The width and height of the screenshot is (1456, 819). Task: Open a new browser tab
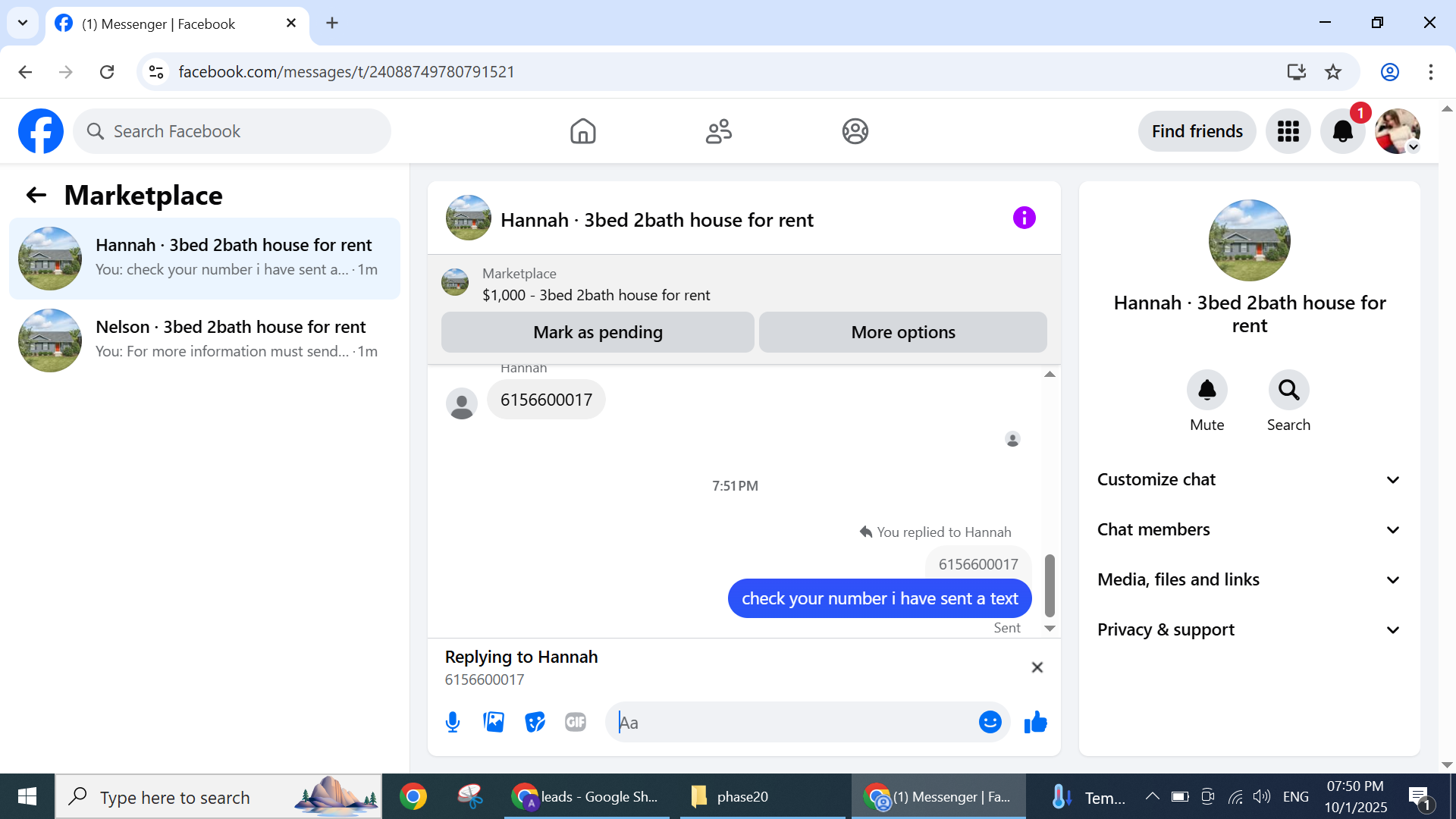332,23
